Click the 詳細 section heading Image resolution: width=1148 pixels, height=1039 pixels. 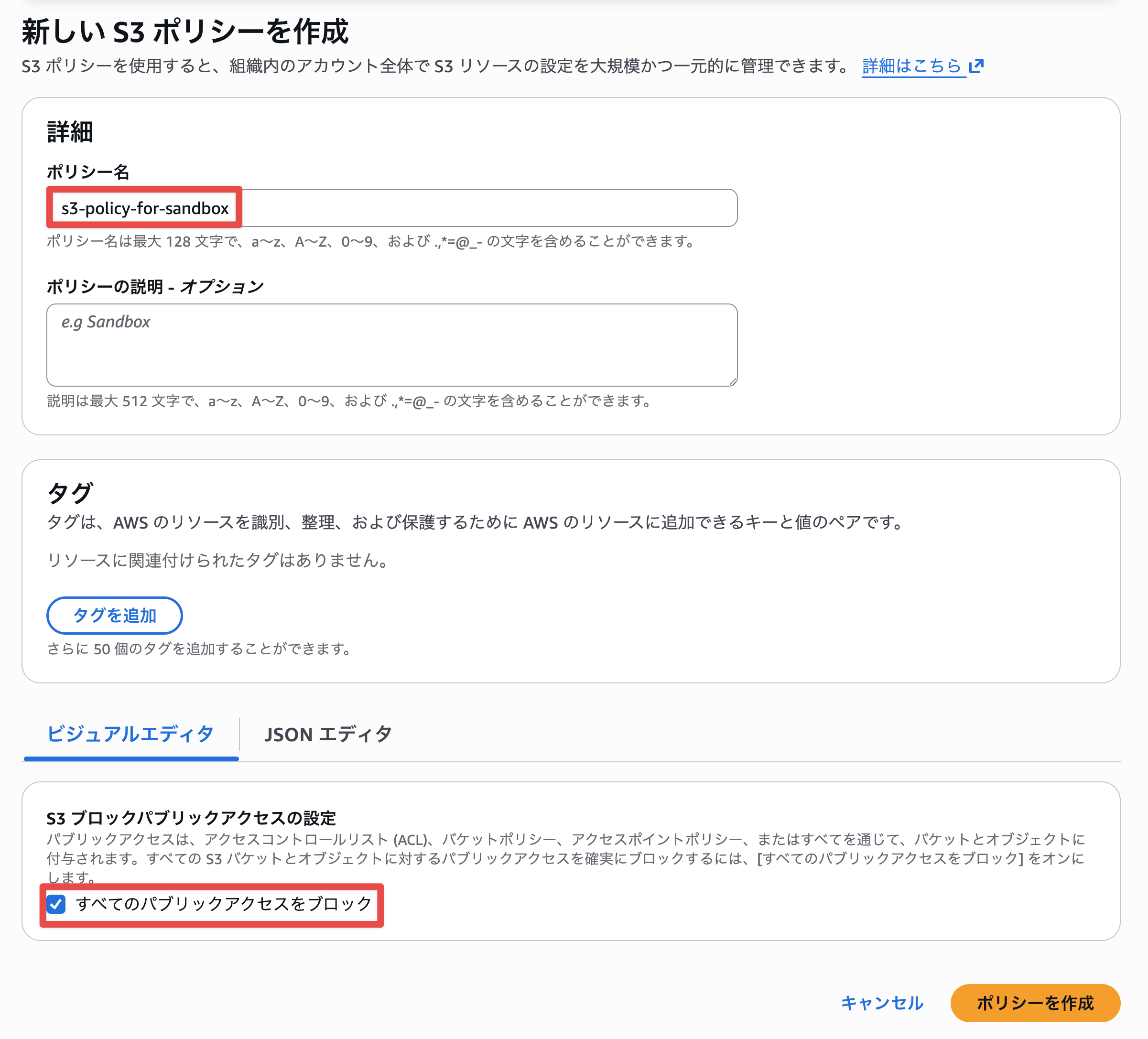[x=70, y=132]
